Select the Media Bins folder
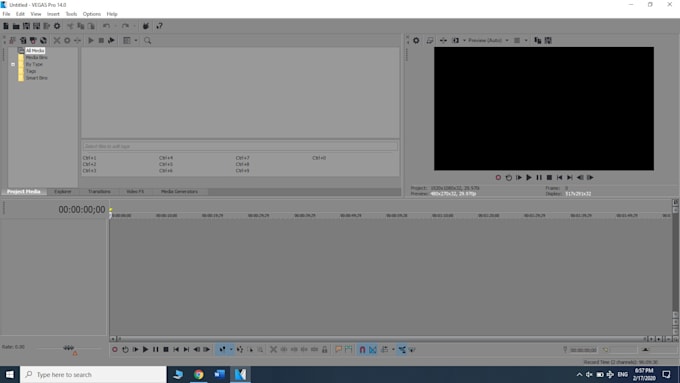 point(36,57)
